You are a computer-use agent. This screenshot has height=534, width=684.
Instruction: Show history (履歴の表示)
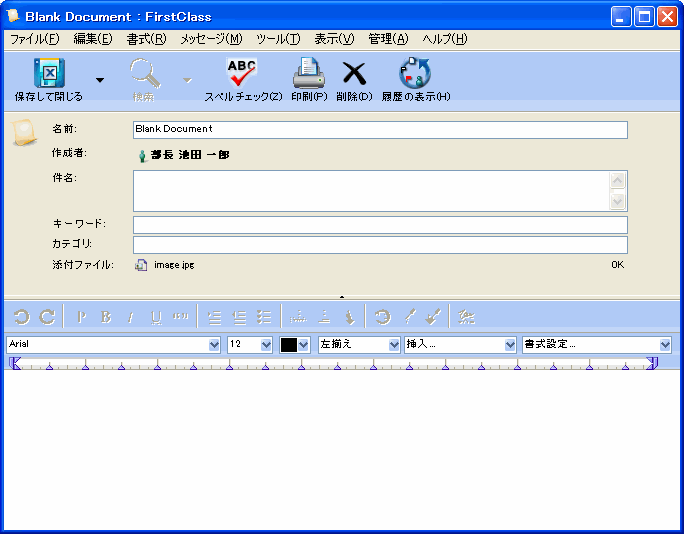(414, 75)
